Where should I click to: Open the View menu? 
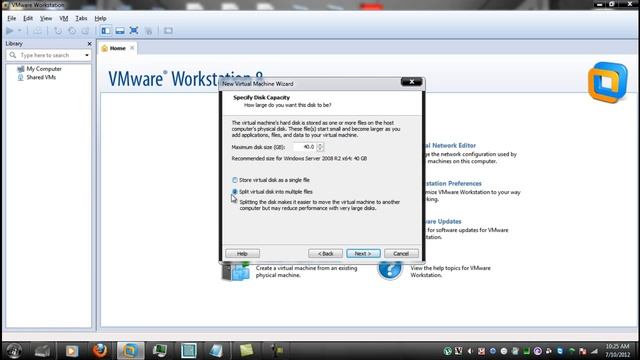(46, 18)
